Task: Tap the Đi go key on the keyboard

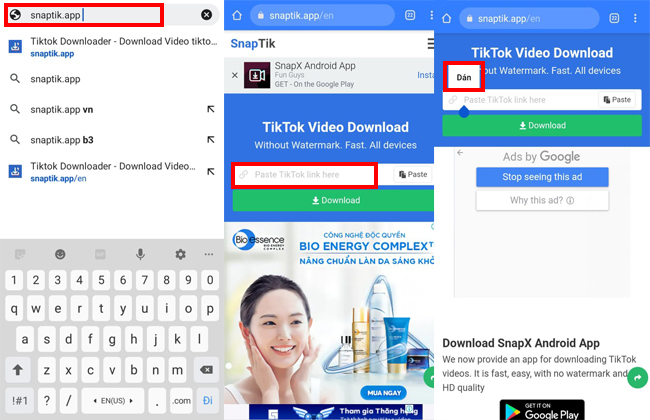Action: tap(208, 401)
